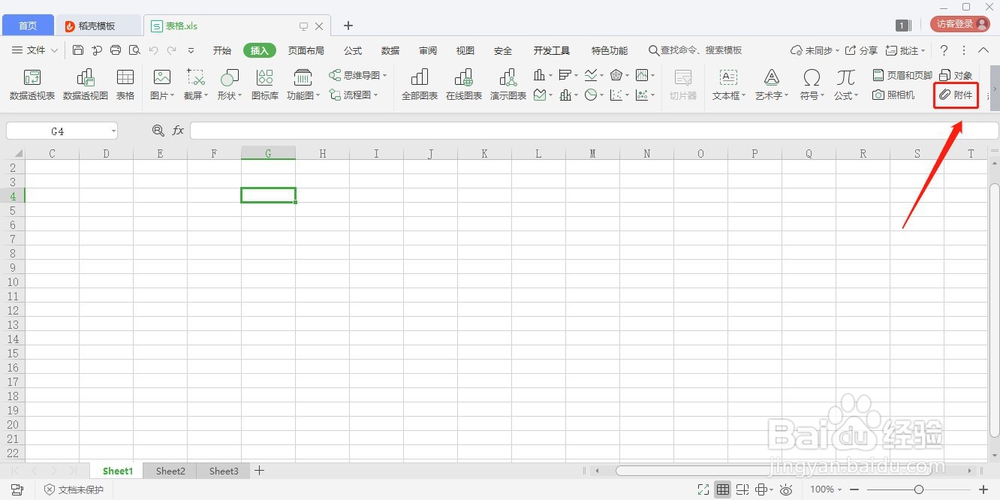The width and height of the screenshot is (1000, 500).
Task: Insert a 符号 symbol
Action: coord(811,85)
